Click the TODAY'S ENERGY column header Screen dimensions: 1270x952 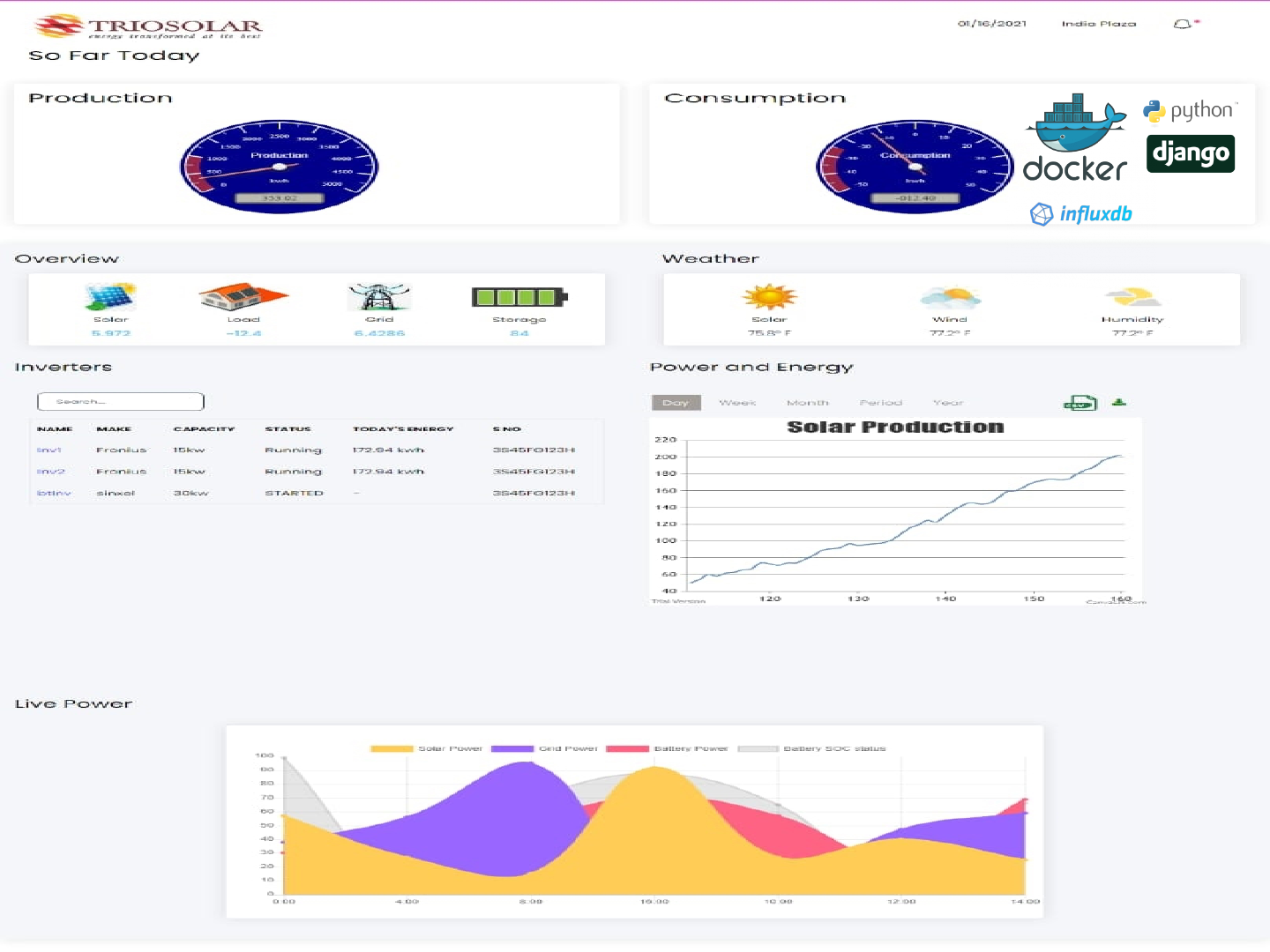pos(403,429)
